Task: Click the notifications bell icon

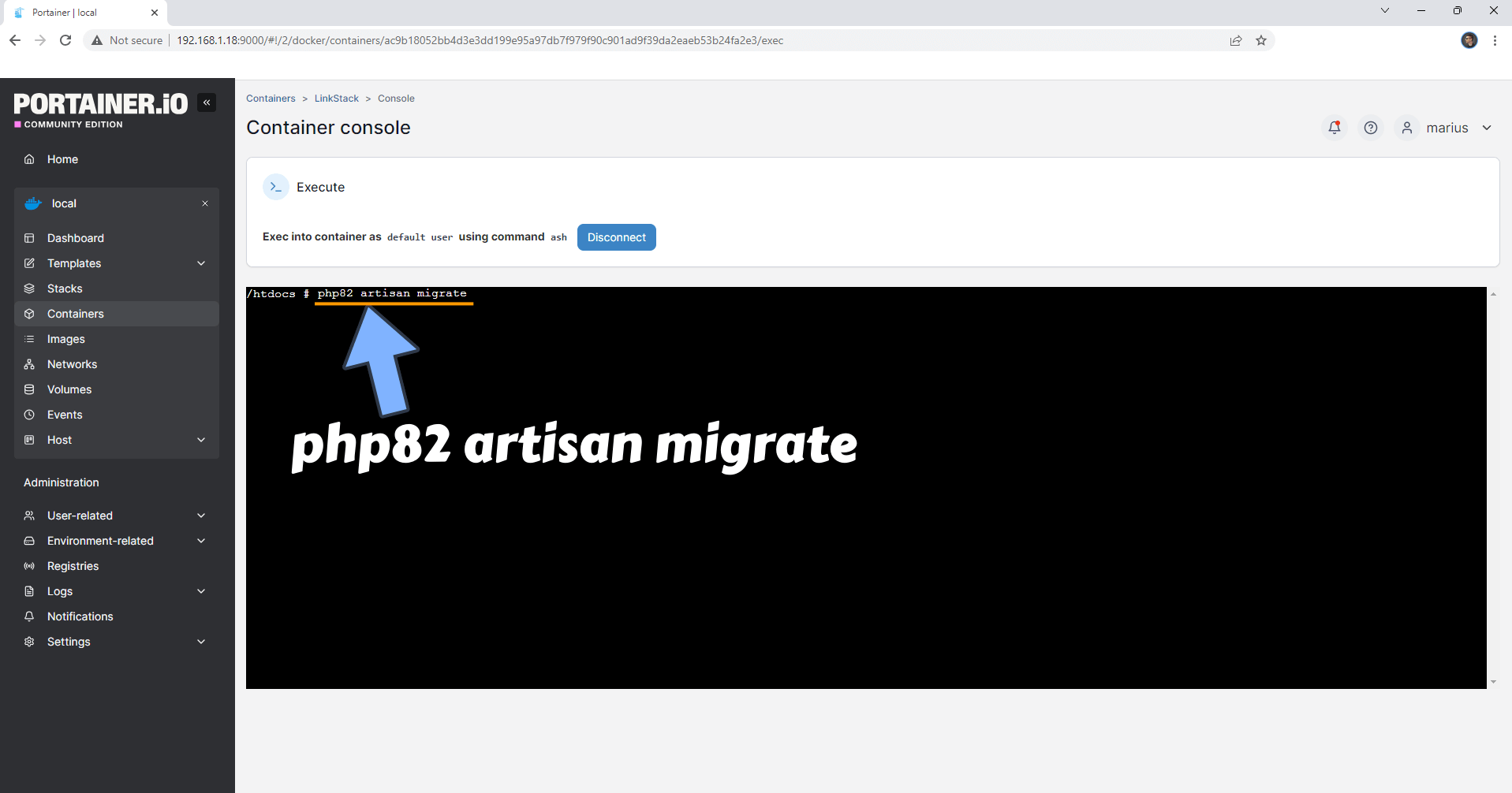Action: coord(1335,128)
